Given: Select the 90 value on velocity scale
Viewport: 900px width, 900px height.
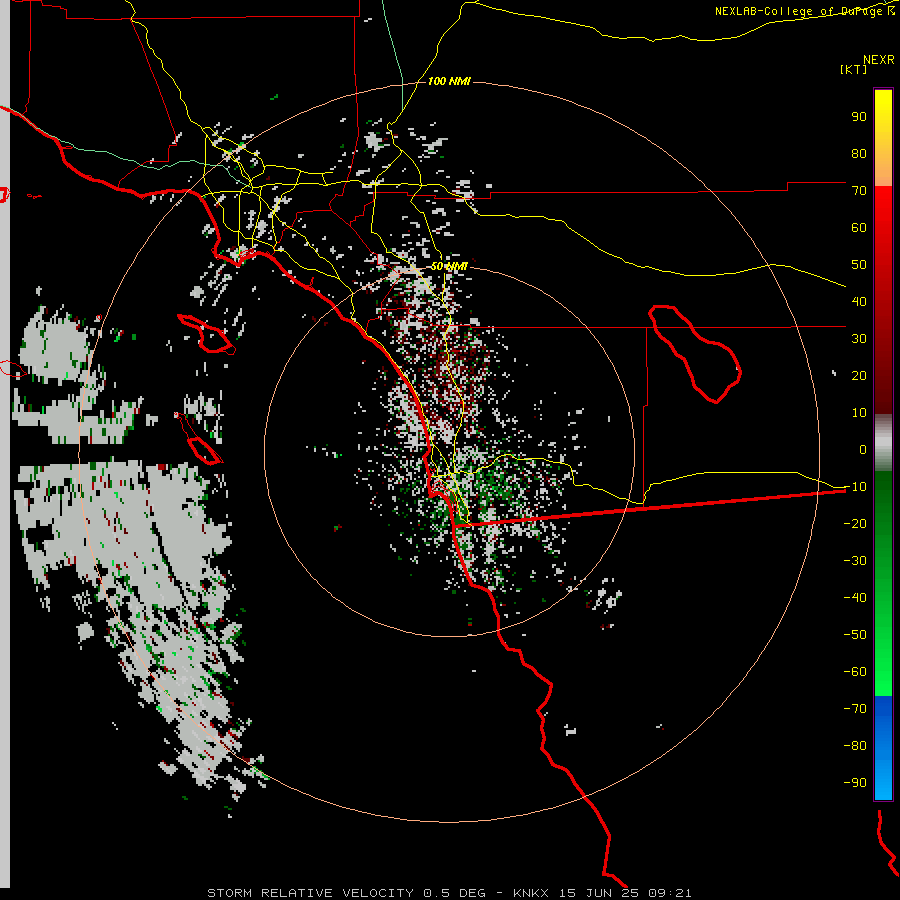Looking at the screenshot, I should click(859, 117).
